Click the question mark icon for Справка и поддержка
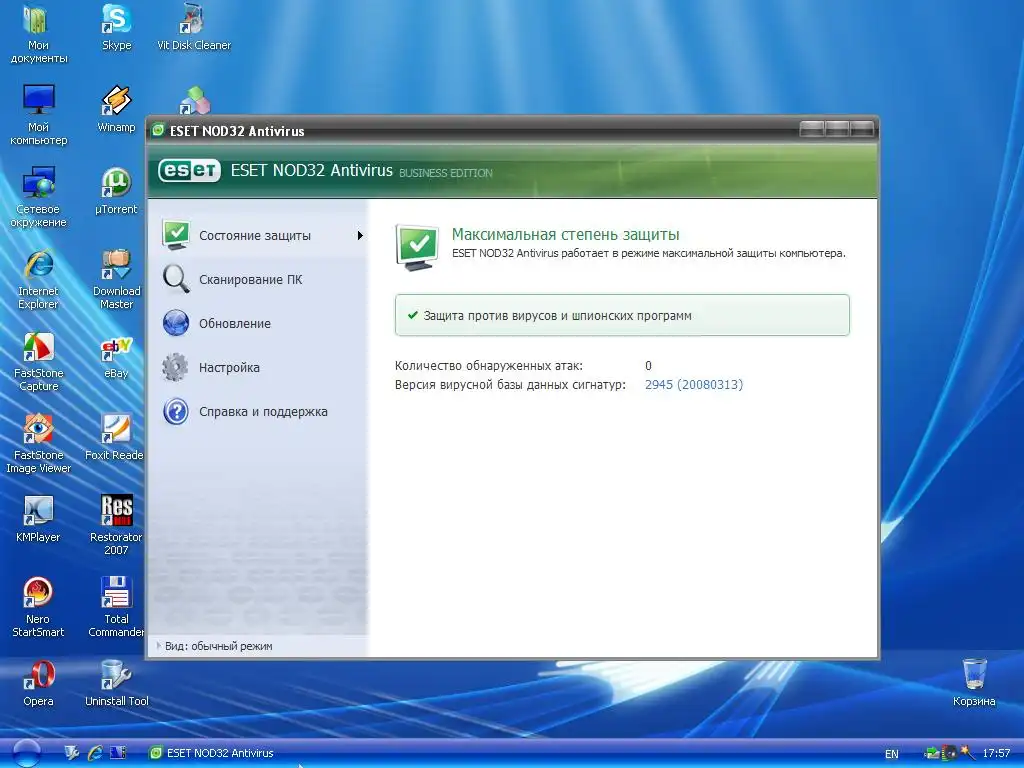Viewport: 1024px width, 768px height. pyautogui.click(x=176, y=411)
